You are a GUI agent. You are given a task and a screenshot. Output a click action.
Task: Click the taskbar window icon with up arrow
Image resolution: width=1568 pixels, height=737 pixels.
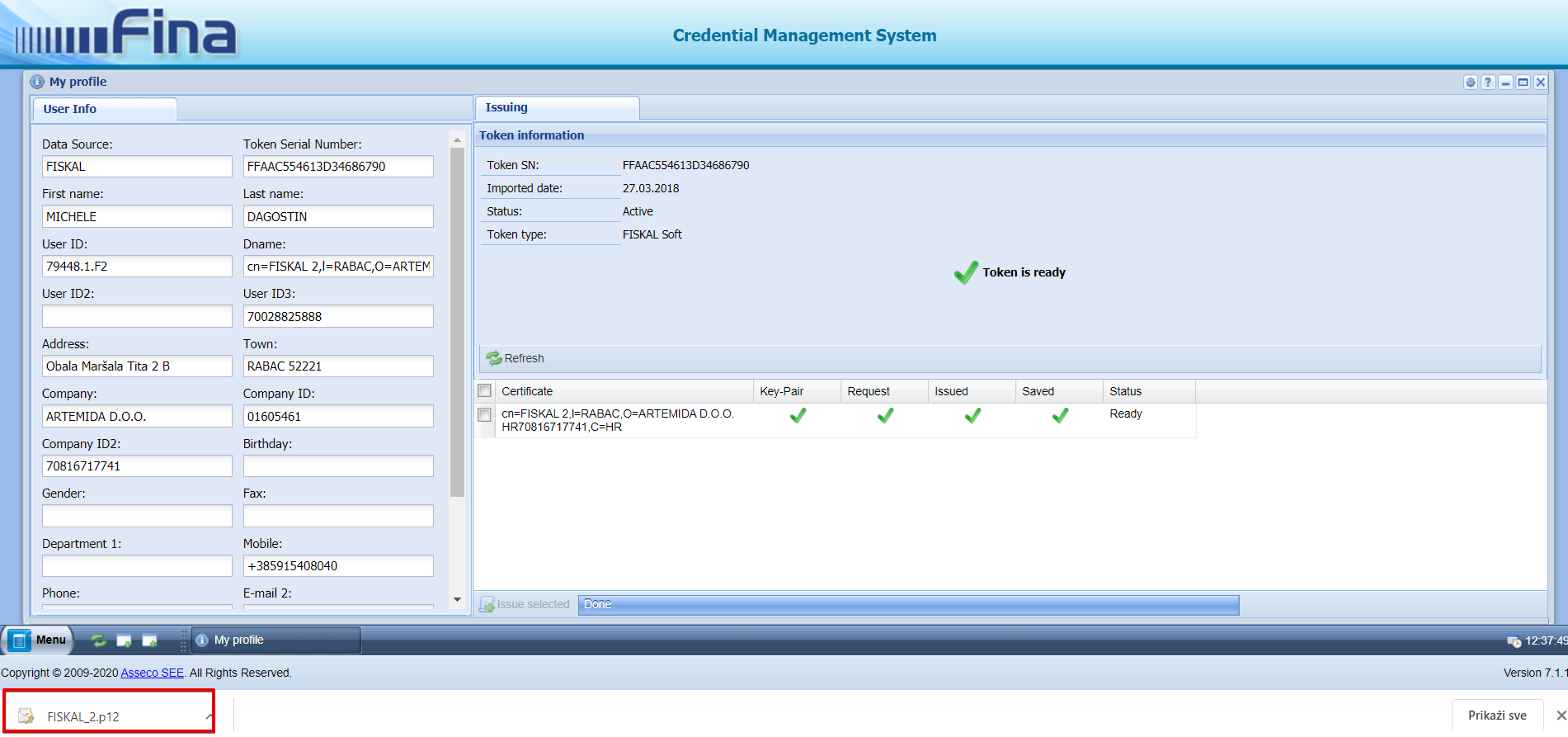click(x=149, y=640)
